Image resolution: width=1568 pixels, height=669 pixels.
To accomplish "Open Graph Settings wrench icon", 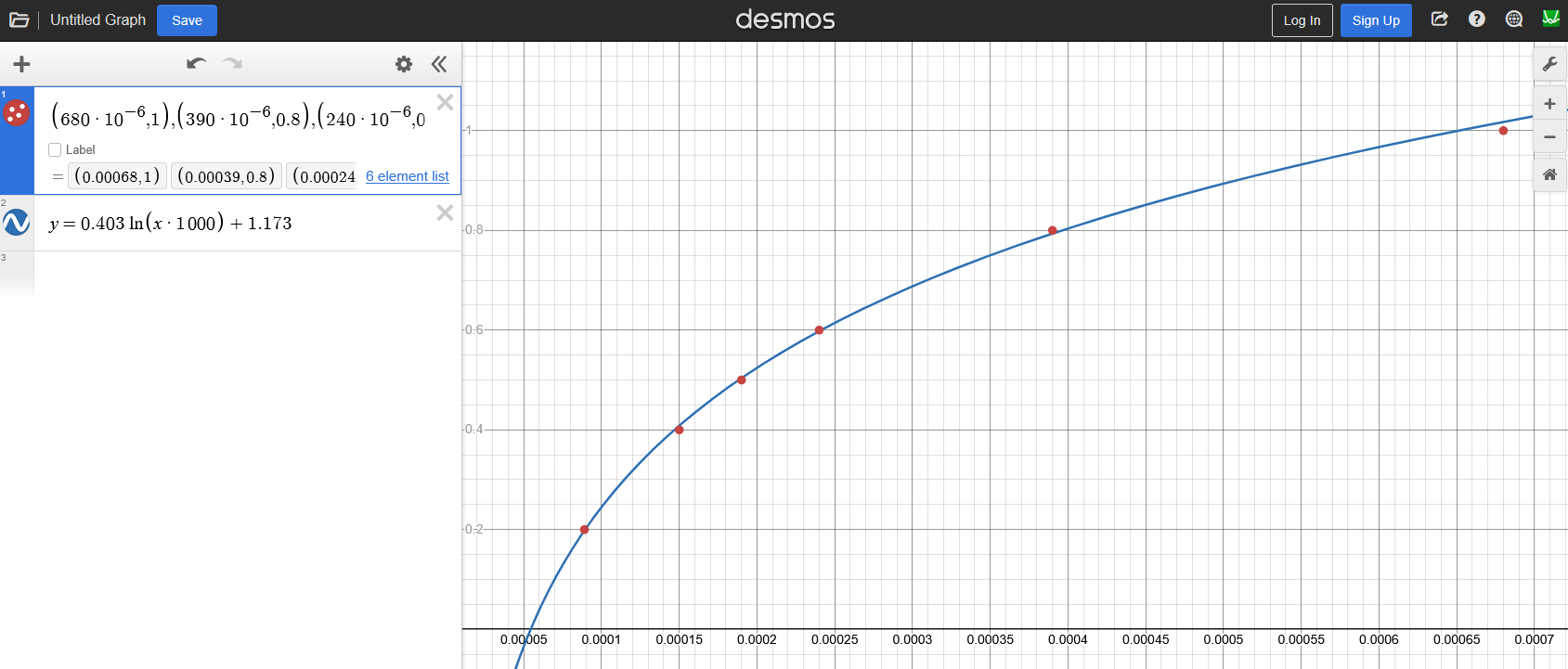I will click(1549, 64).
